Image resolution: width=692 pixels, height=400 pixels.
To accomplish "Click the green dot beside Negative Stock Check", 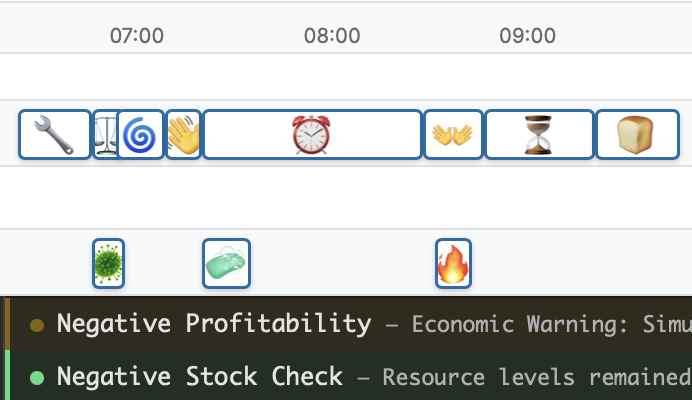I will pyautogui.click(x=38, y=378).
